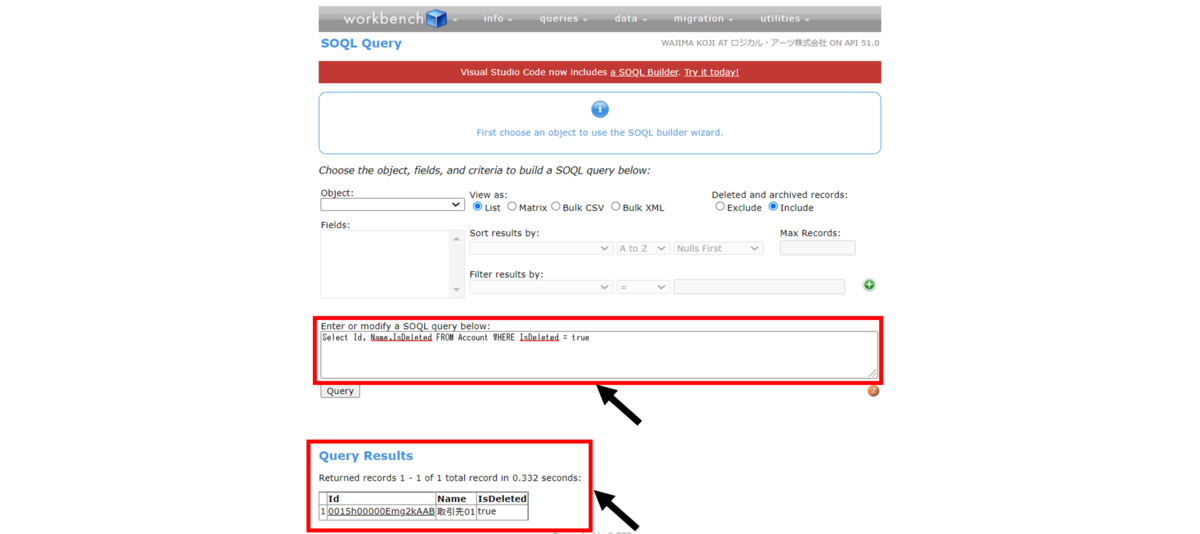Click the Fields list box
This screenshot has height=534, width=1200.
(393, 264)
